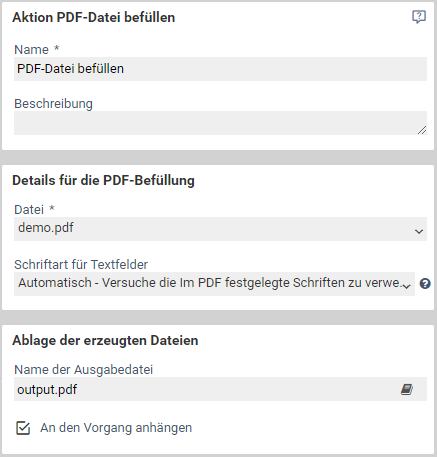Click the 'An den Vorgang anhängen' label text
Screen dimensions: 437x457
pos(116,428)
